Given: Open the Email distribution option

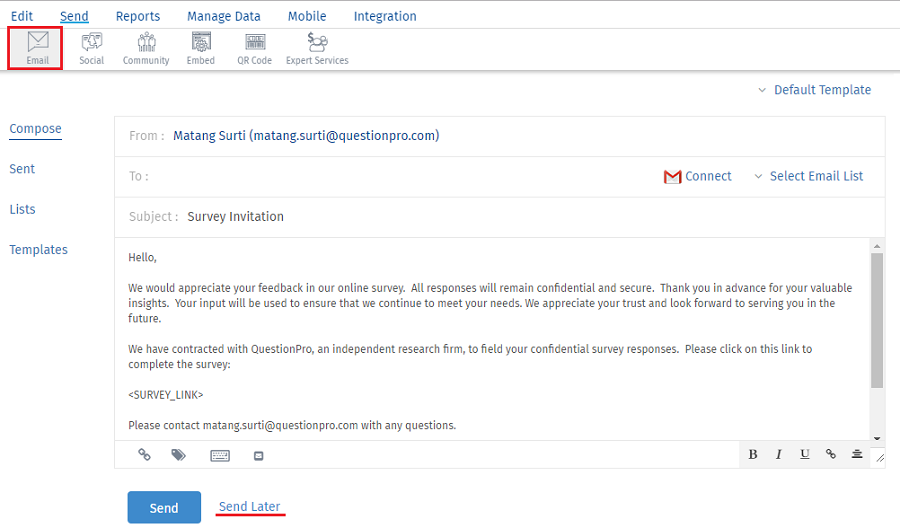Looking at the screenshot, I should click(x=37, y=48).
